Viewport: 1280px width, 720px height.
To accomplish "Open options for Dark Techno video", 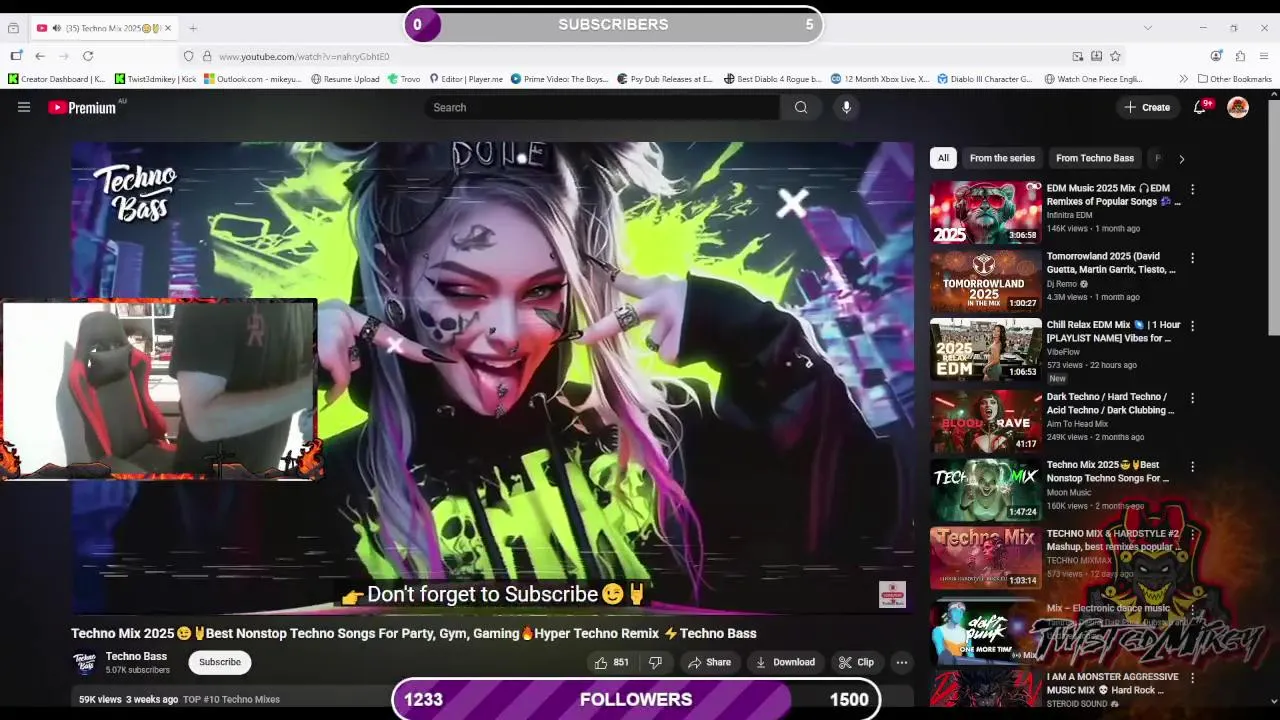I will pos(1192,398).
